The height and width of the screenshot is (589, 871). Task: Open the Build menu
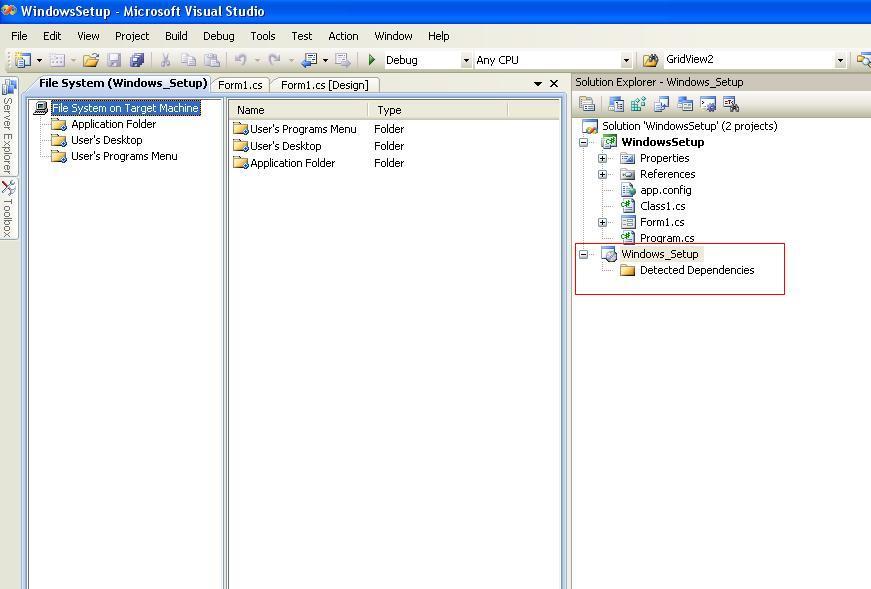[176, 36]
